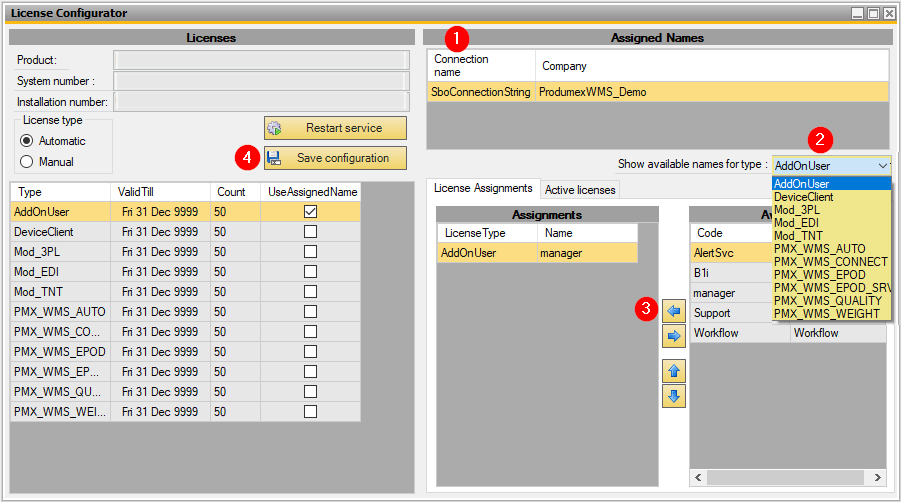Click the Save configuration floppy disk icon

274,158
